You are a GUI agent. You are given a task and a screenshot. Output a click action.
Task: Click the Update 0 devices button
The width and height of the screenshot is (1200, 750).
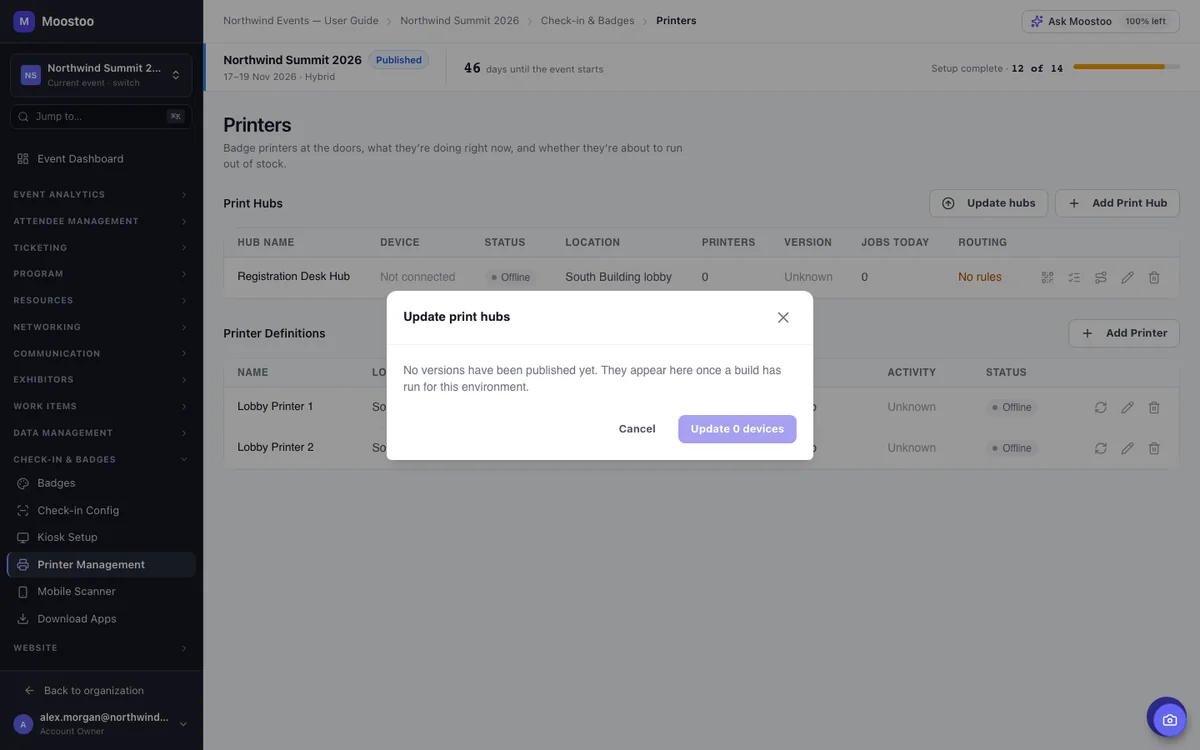pos(737,429)
